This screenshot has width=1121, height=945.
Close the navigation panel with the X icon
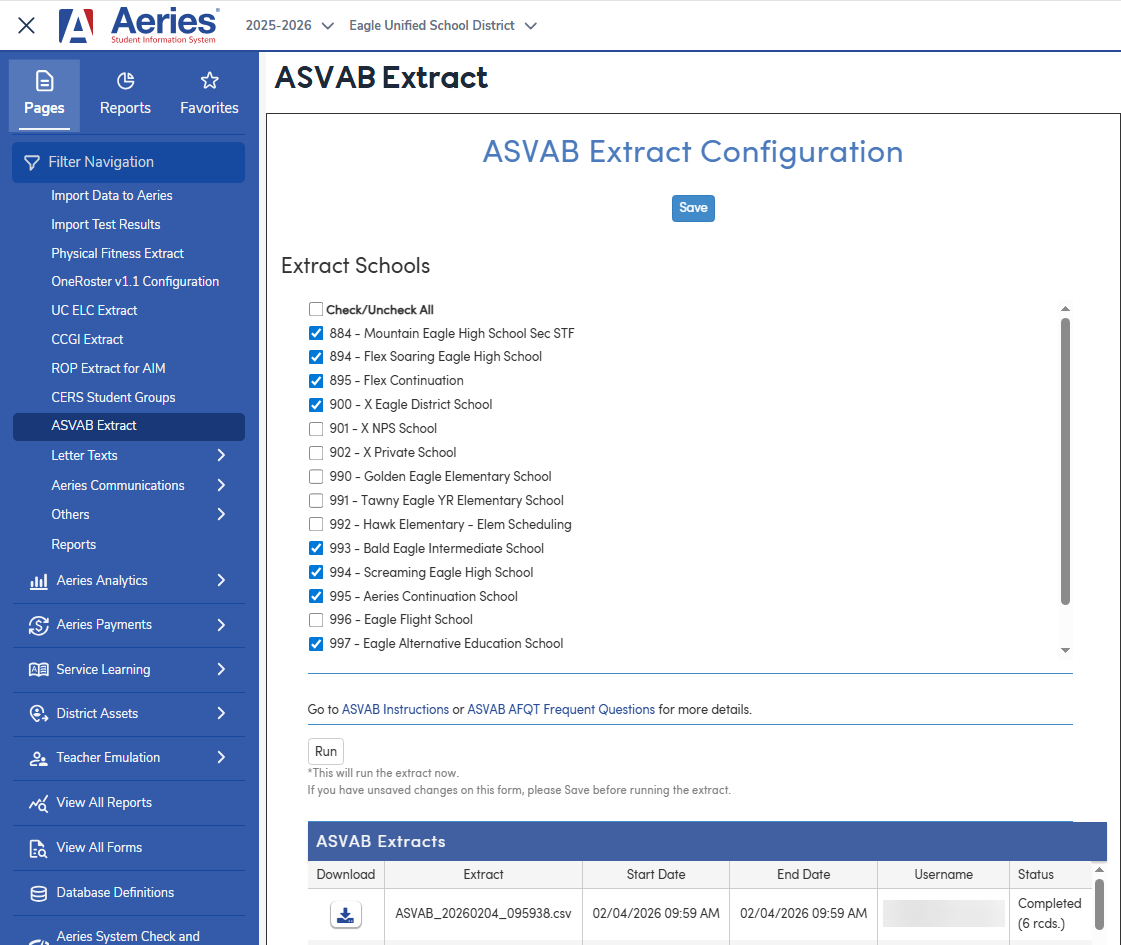[x=26, y=26]
